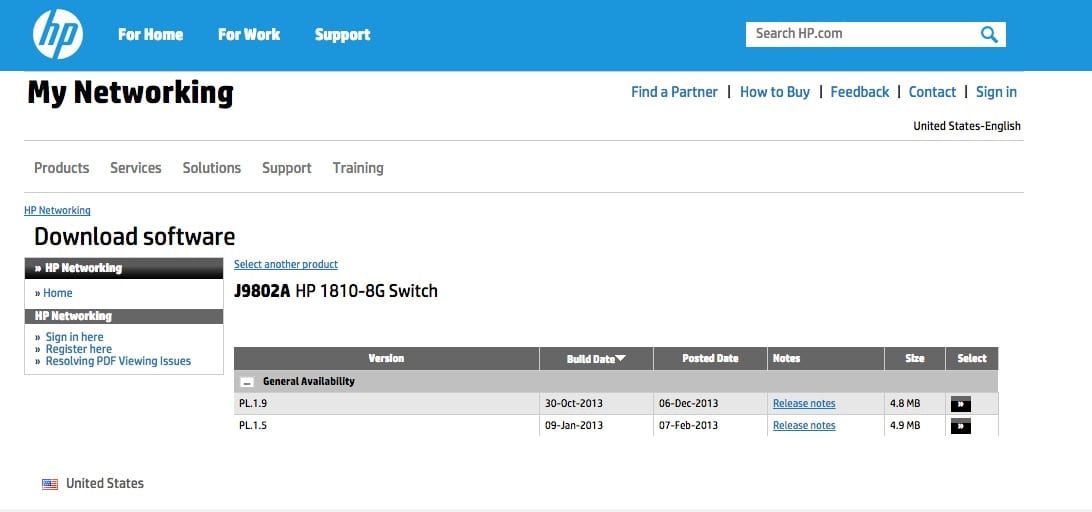Open the Contact link
Viewport: 1092px width, 512px height.
point(932,92)
